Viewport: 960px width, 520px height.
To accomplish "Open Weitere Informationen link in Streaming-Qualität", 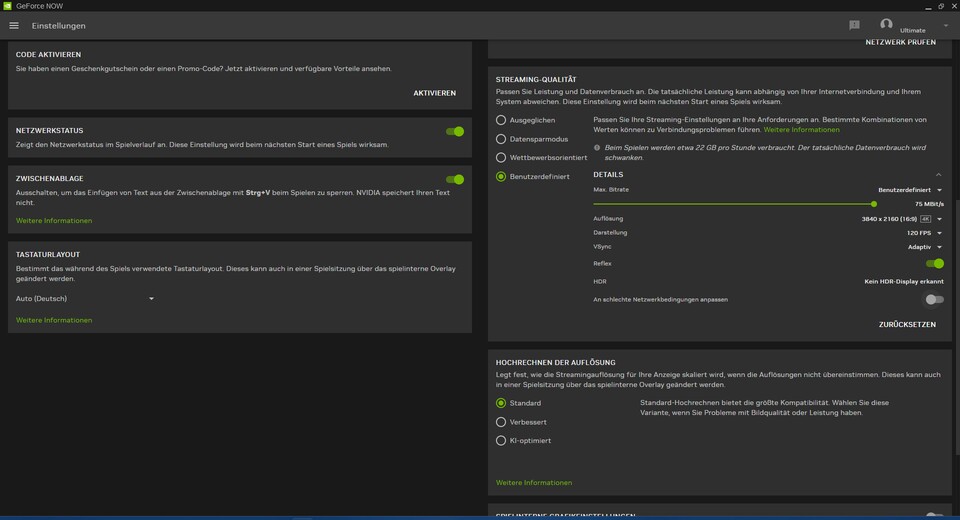I will pyautogui.click(x=801, y=130).
